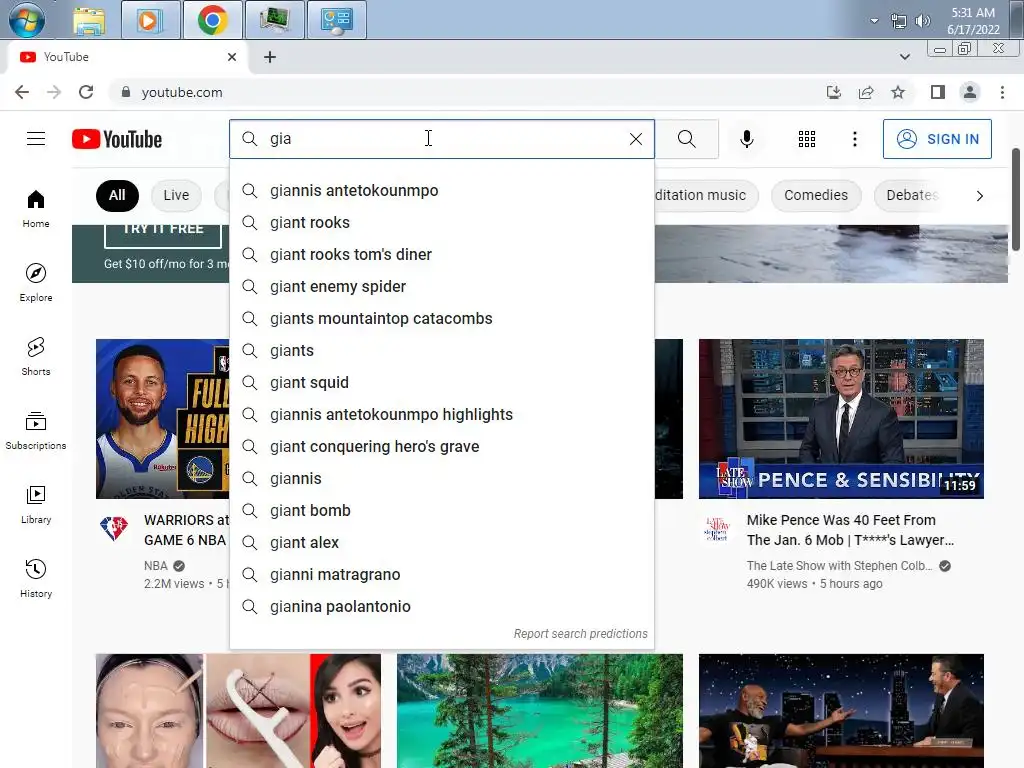The width and height of the screenshot is (1024, 768).
Task: Show hidden tray icons arrow
Action: [x=874, y=21]
